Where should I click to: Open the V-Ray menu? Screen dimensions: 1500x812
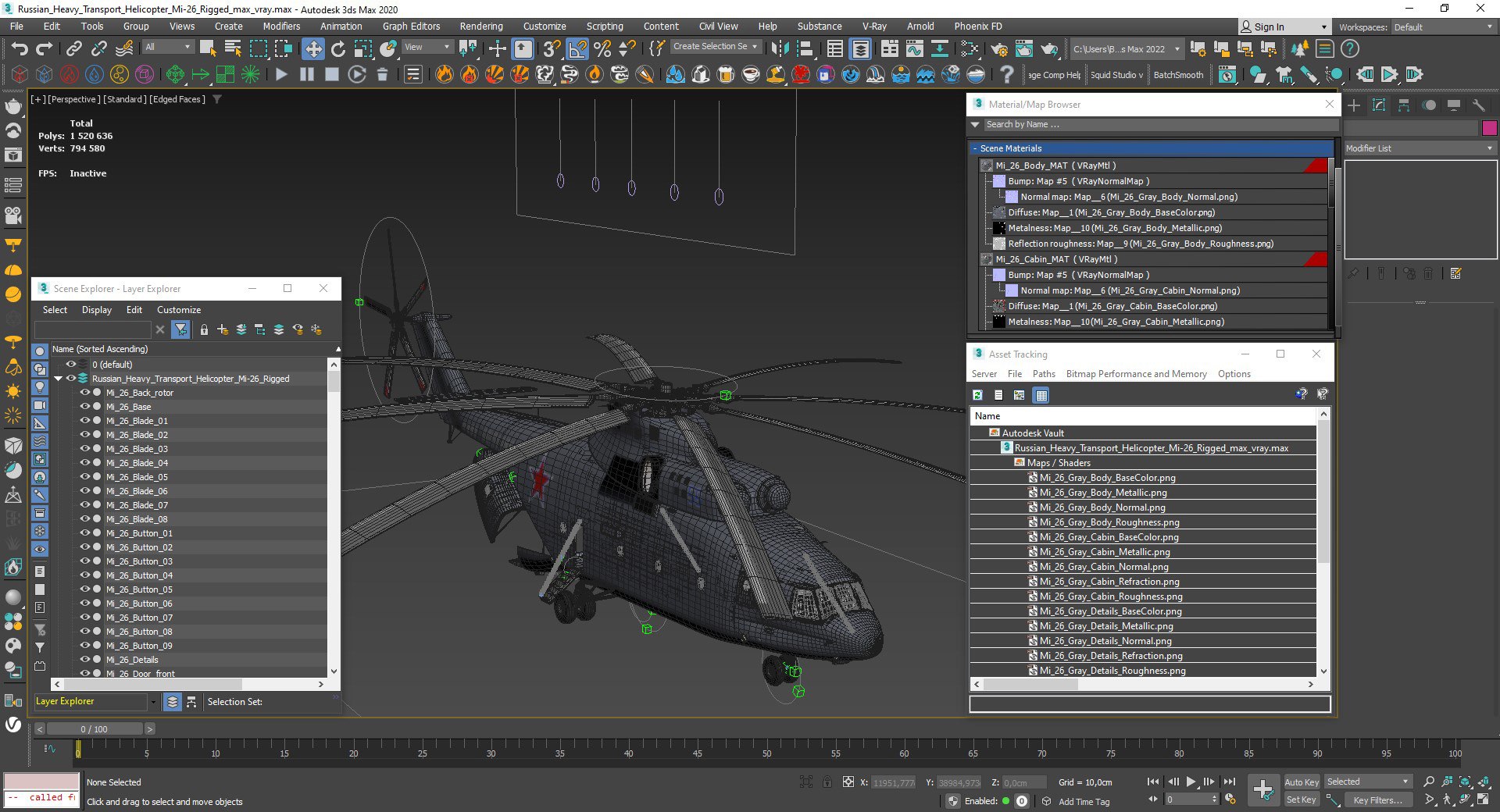[x=874, y=27]
